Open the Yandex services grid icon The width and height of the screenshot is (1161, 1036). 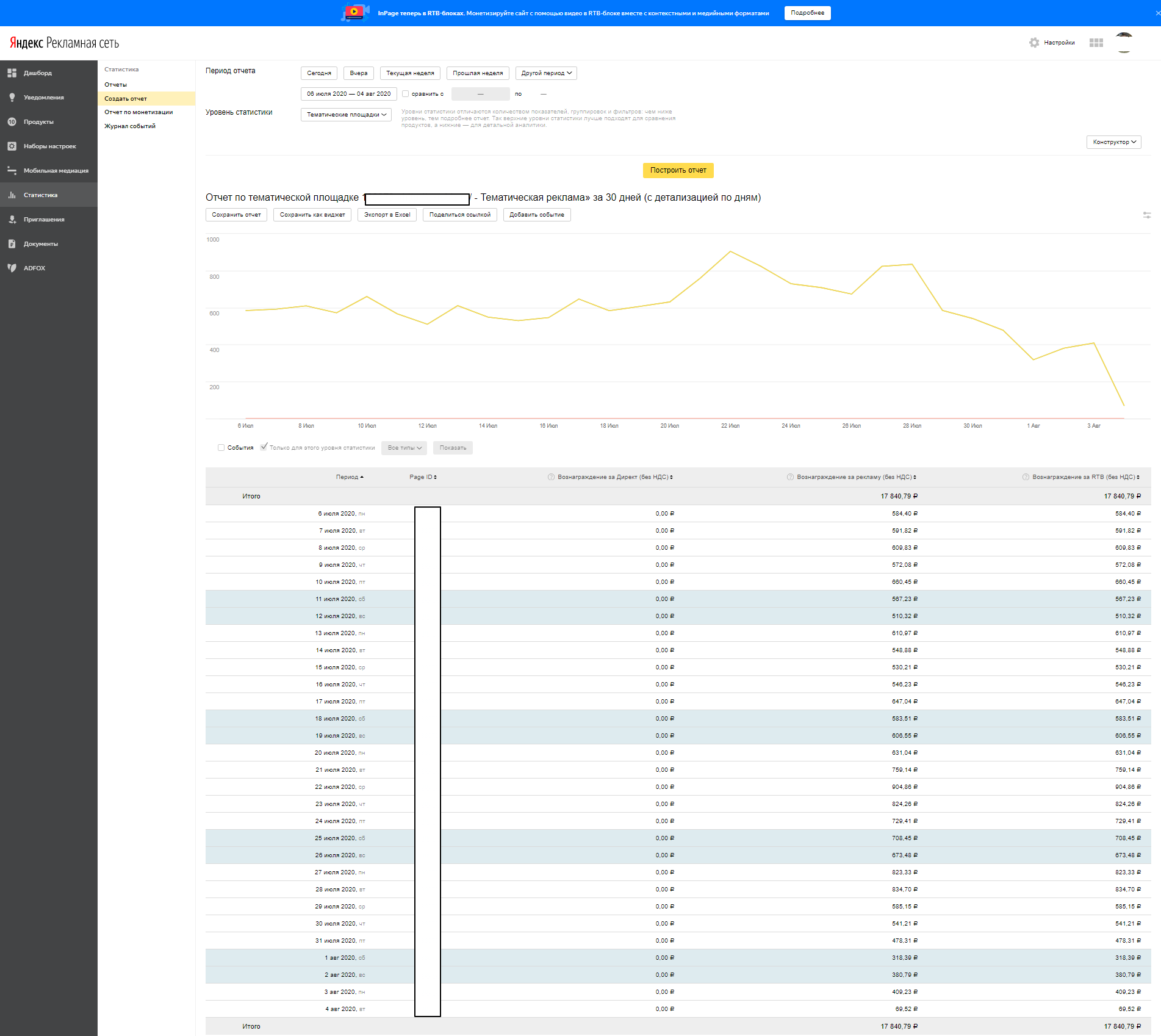pyautogui.click(x=1096, y=43)
